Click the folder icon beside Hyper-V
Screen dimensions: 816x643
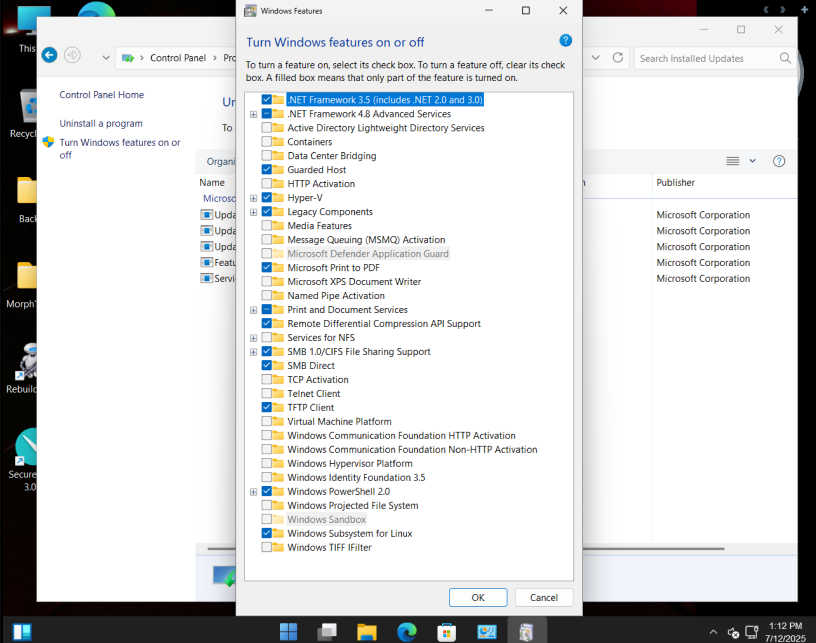(278, 198)
